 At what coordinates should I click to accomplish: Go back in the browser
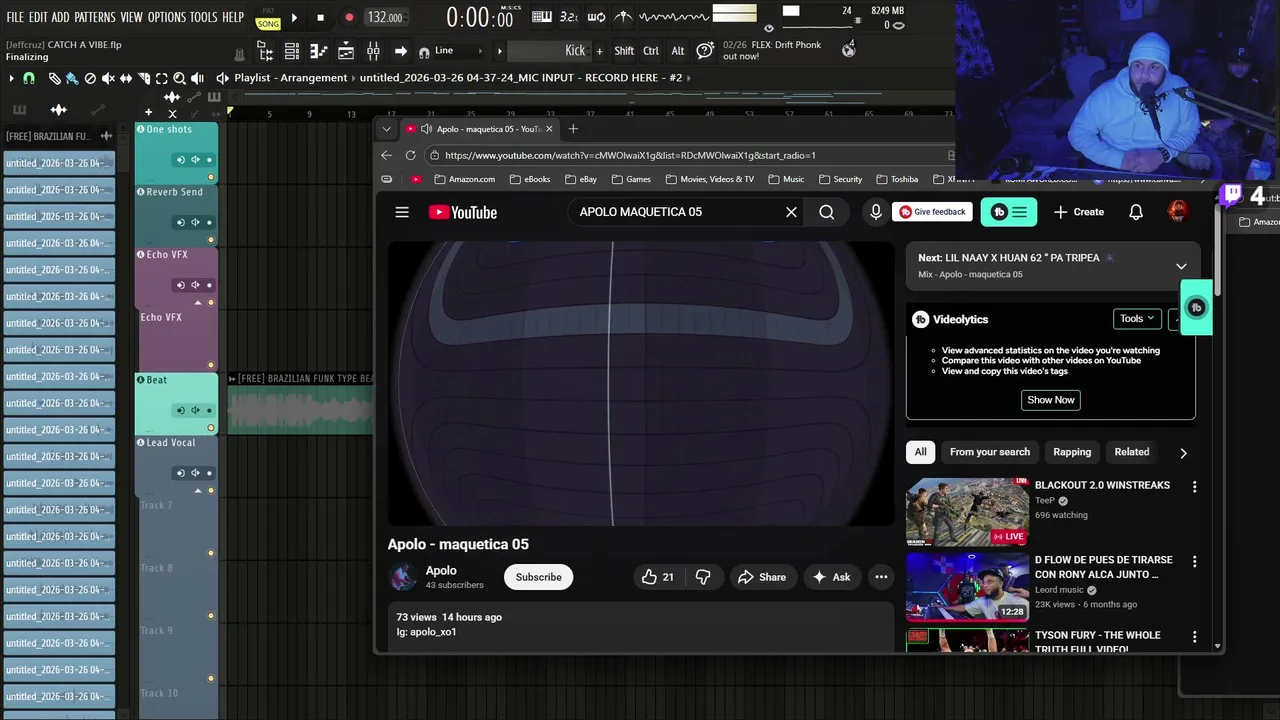pos(387,155)
